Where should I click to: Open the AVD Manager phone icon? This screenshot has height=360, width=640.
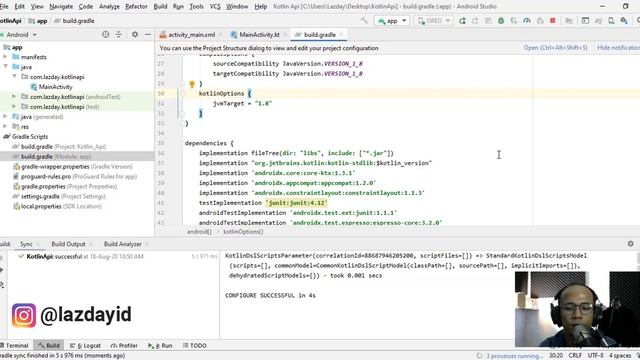pyautogui.click(x=611, y=20)
